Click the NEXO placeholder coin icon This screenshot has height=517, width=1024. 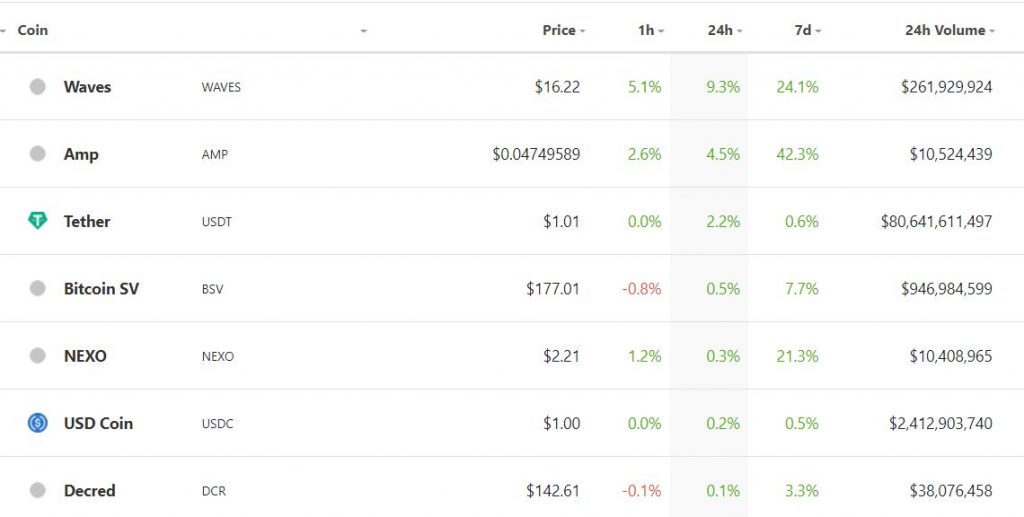pos(38,355)
